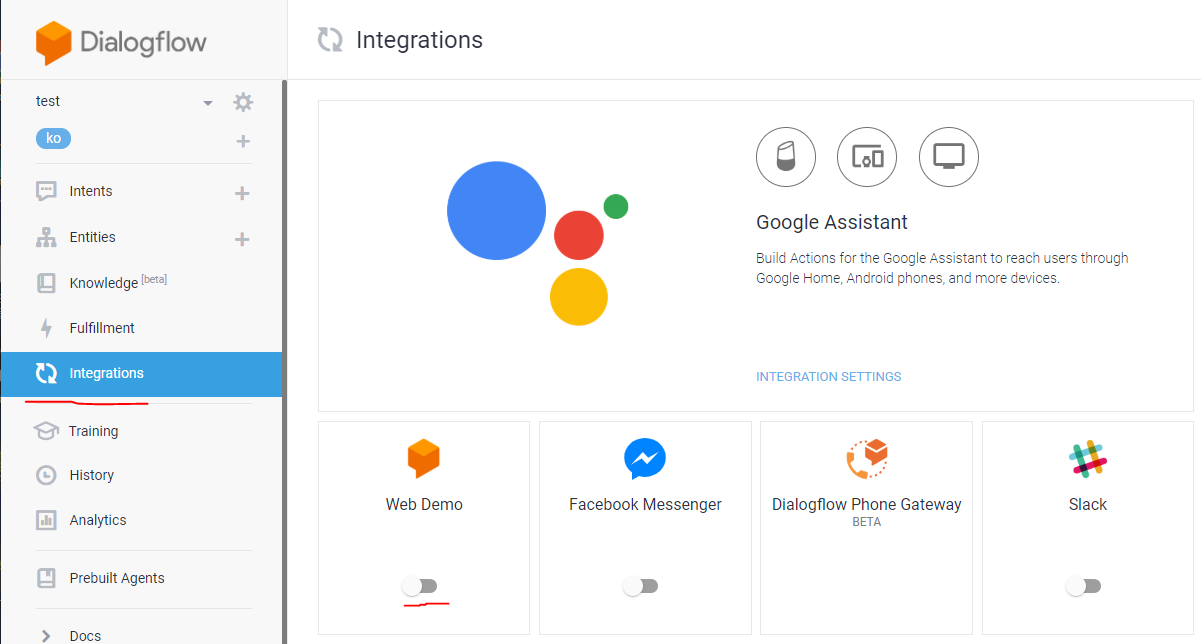The width and height of the screenshot is (1201, 644).
Task: Open the test agent dropdown arrow
Action: click(208, 103)
